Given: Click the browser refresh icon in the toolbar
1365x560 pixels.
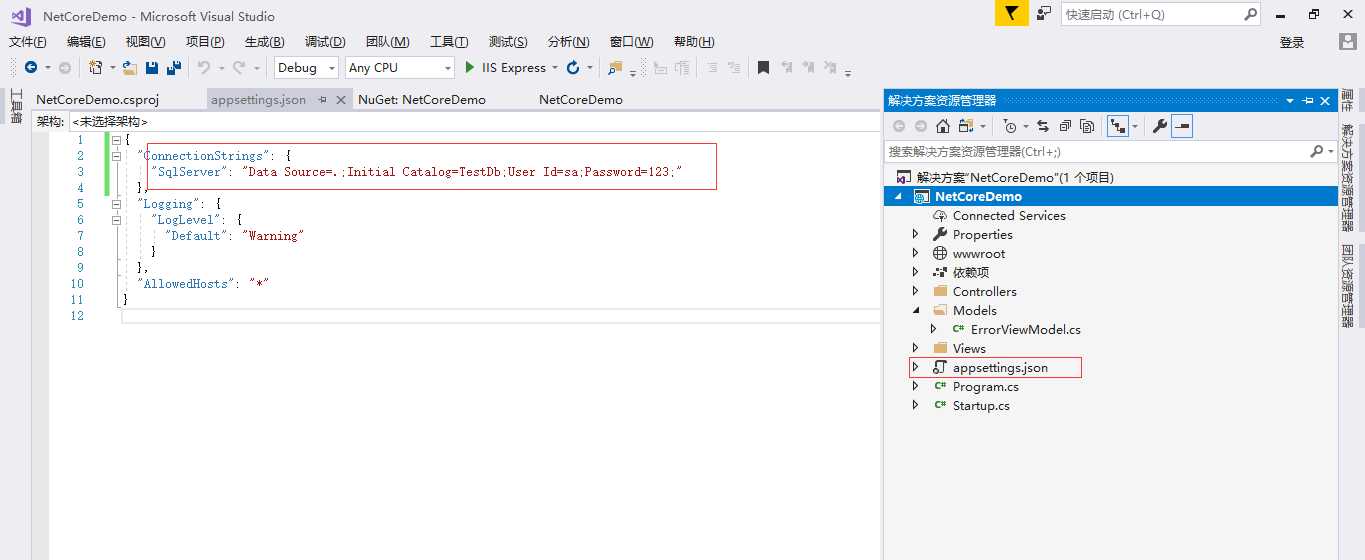Looking at the screenshot, I should pyautogui.click(x=573, y=68).
